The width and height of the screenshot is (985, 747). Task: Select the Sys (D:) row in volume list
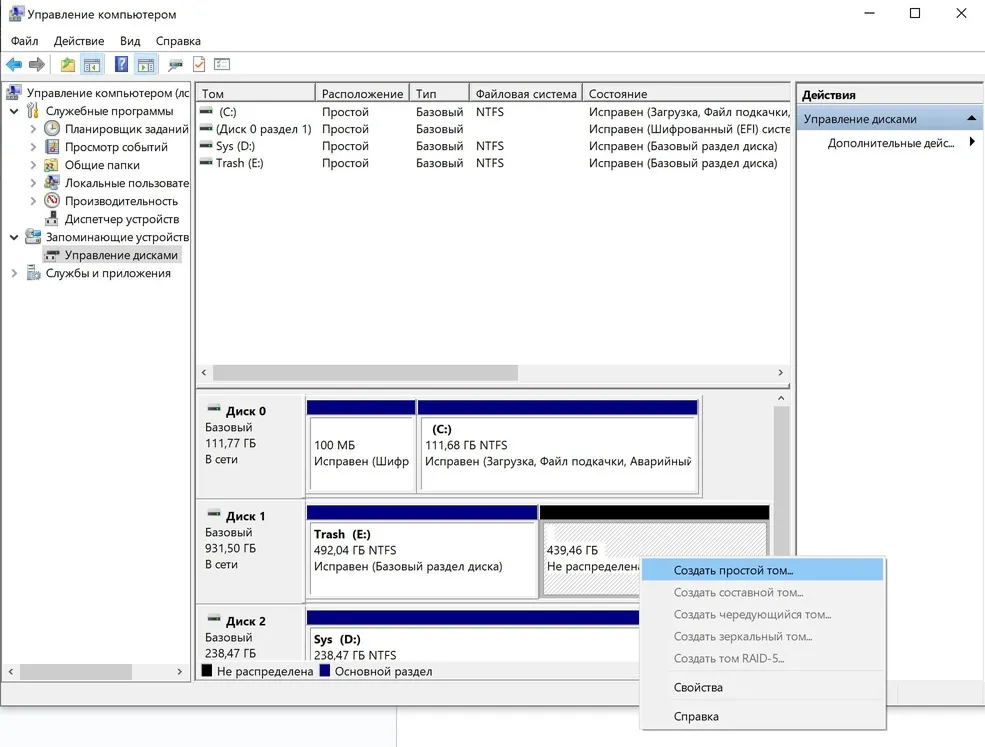coord(493,146)
